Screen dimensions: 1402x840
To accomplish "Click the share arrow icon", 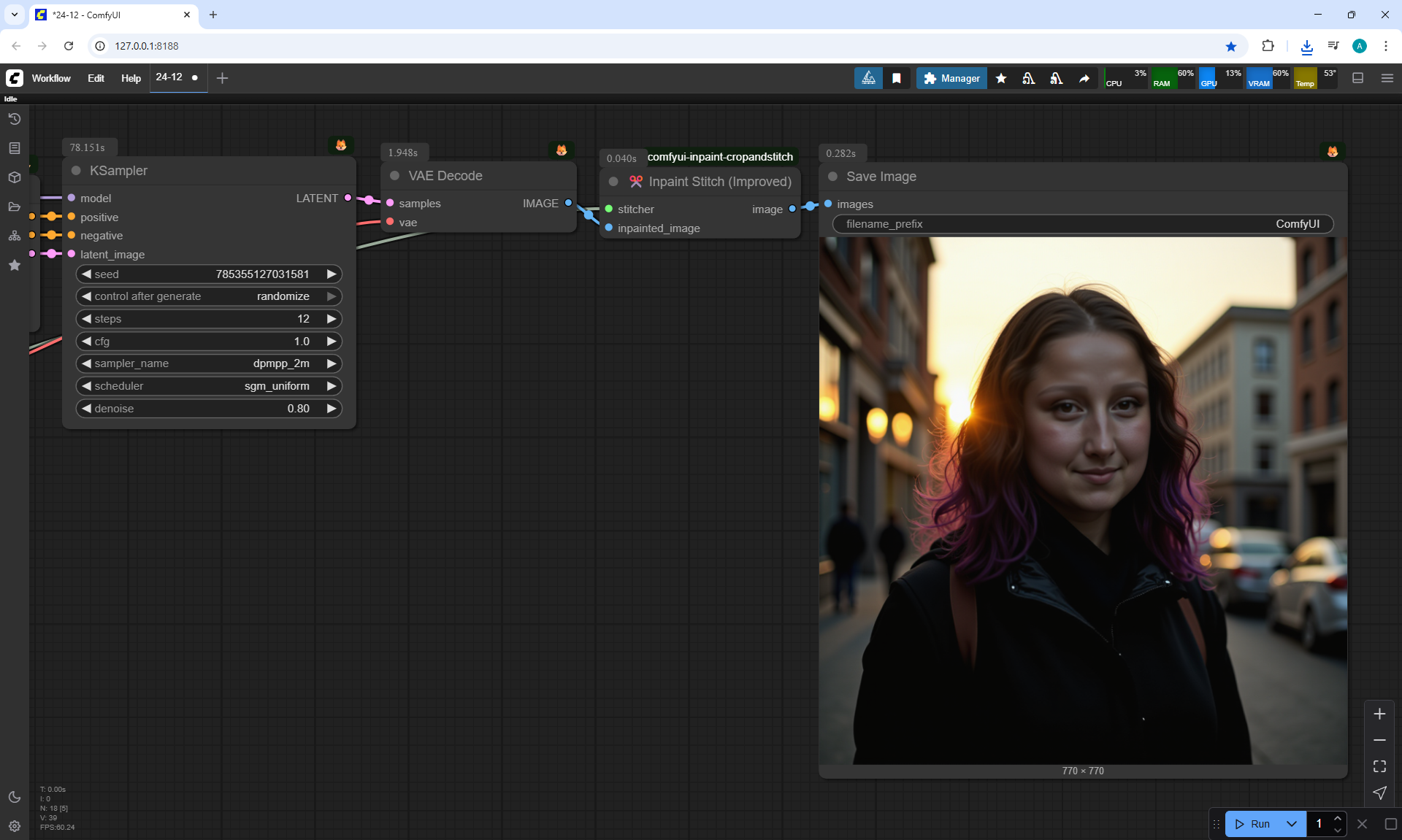I will [1084, 78].
